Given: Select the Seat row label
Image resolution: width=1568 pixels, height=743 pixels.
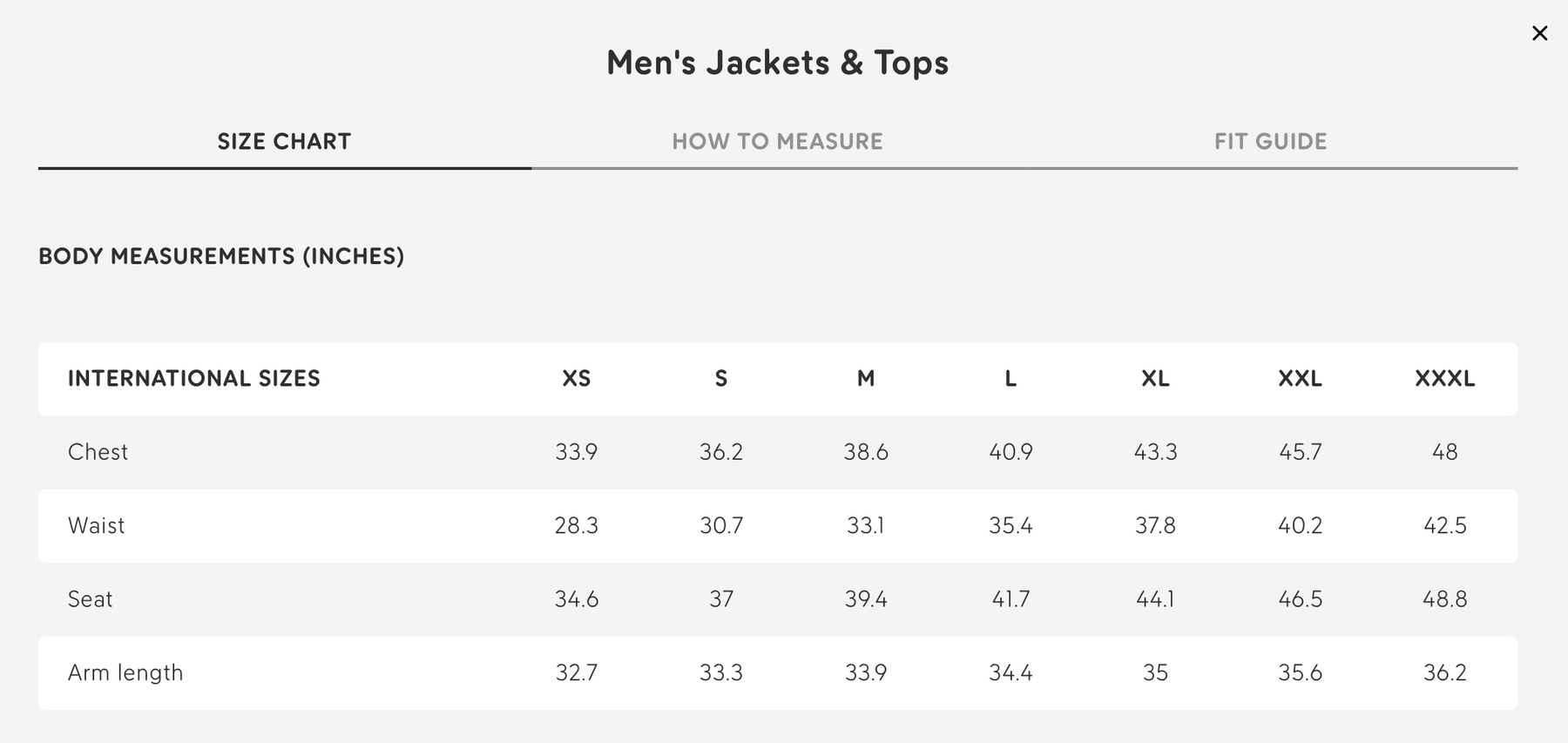Looking at the screenshot, I should coord(90,599).
